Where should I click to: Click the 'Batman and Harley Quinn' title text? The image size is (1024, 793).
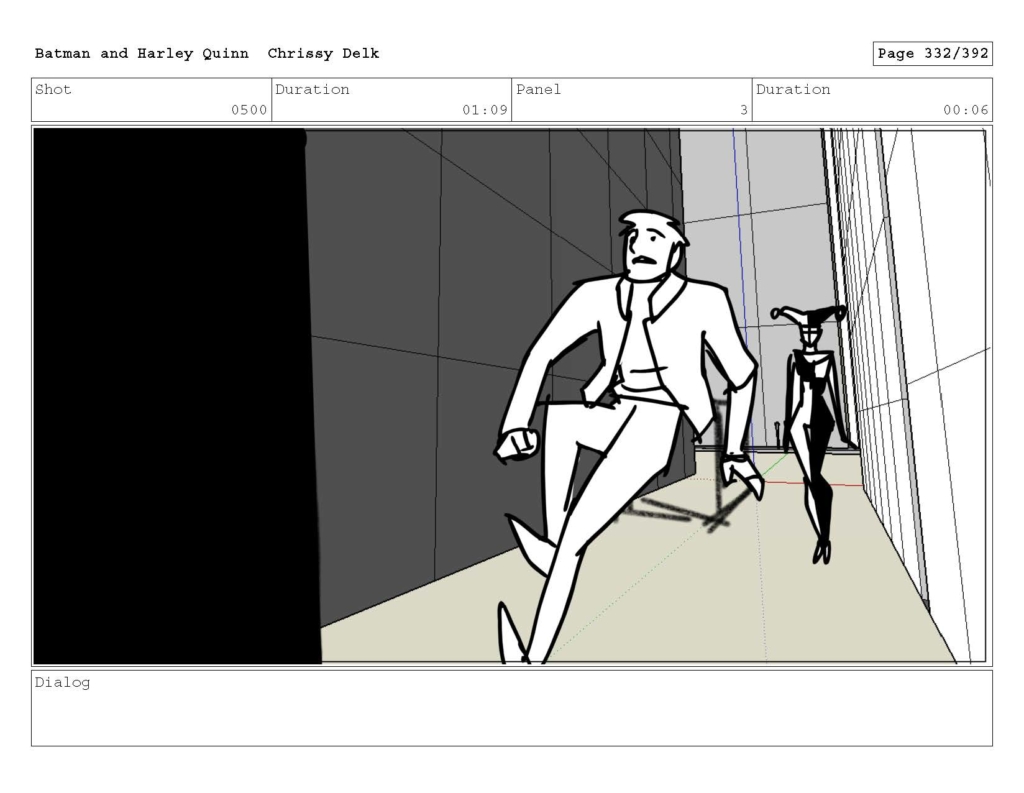tap(142, 54)
